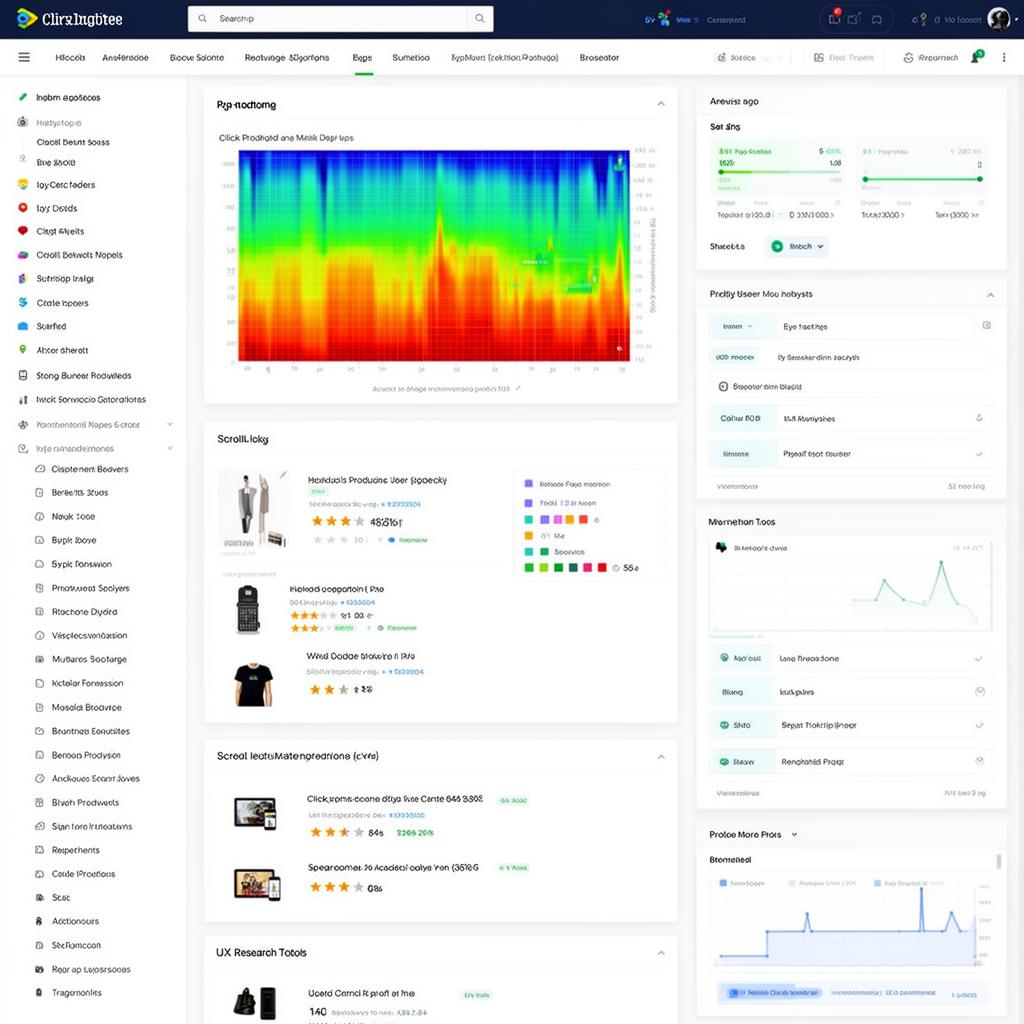
Task: Toggle the green square in the scroll legend
Action: 527,567
